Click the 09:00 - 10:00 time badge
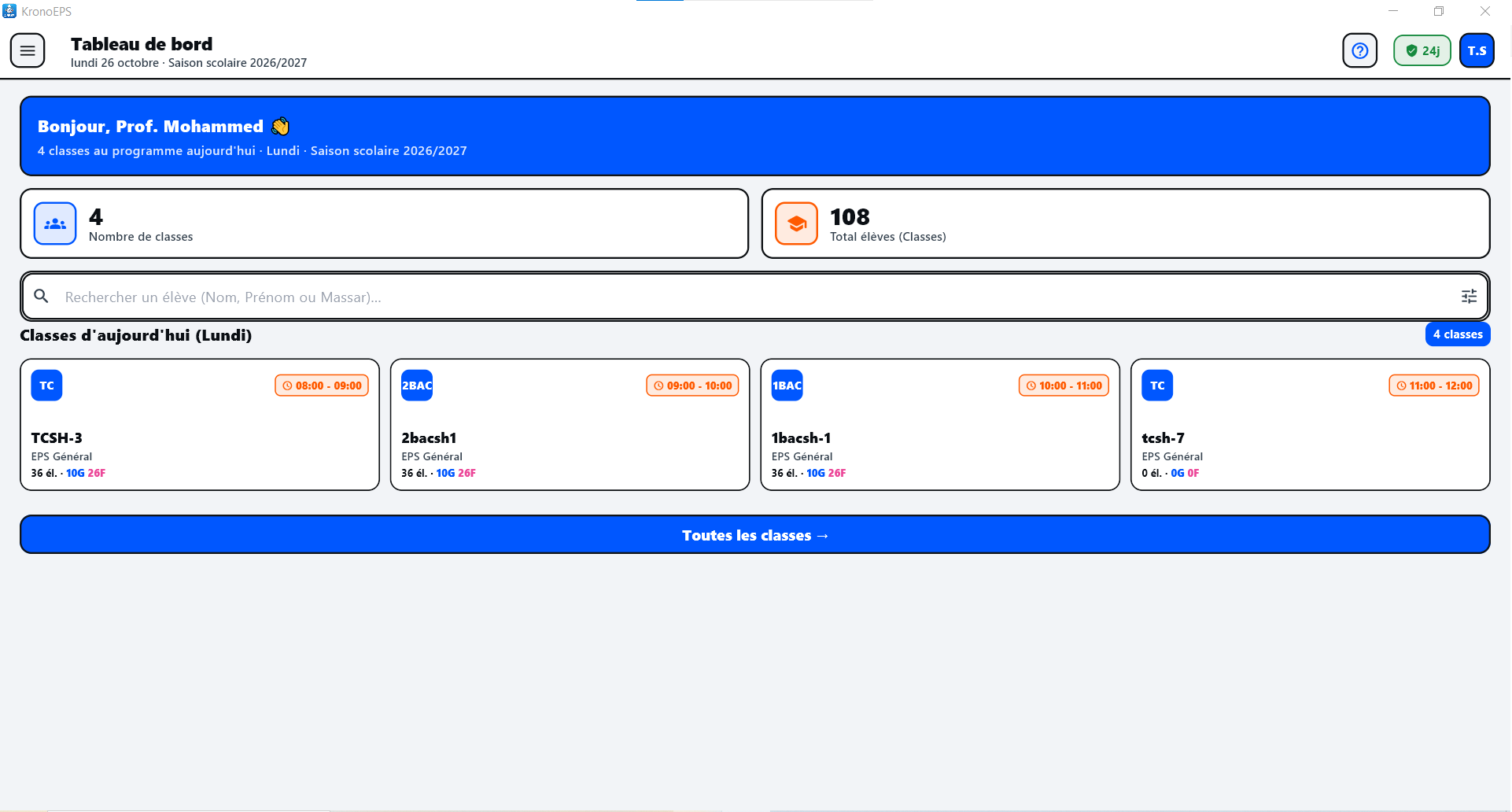Image resolution: width=1512 pixels, height=812 pixels. (x=692, y=386)
